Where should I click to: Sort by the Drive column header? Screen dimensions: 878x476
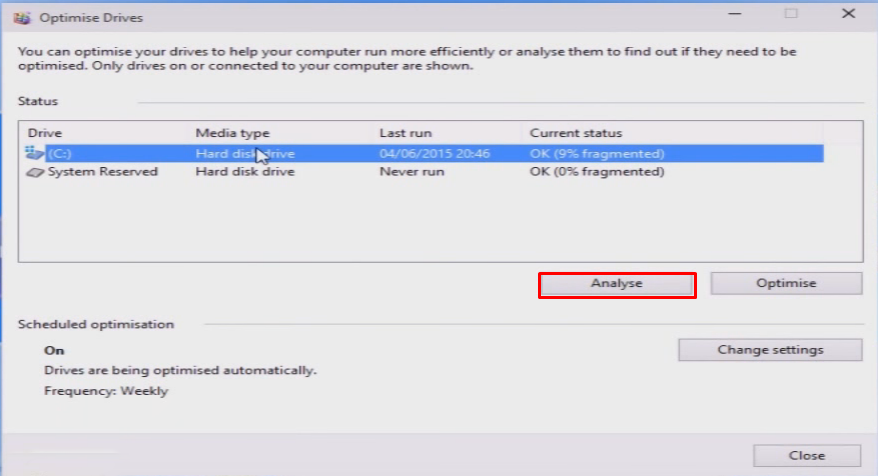(x=45, y=133)
